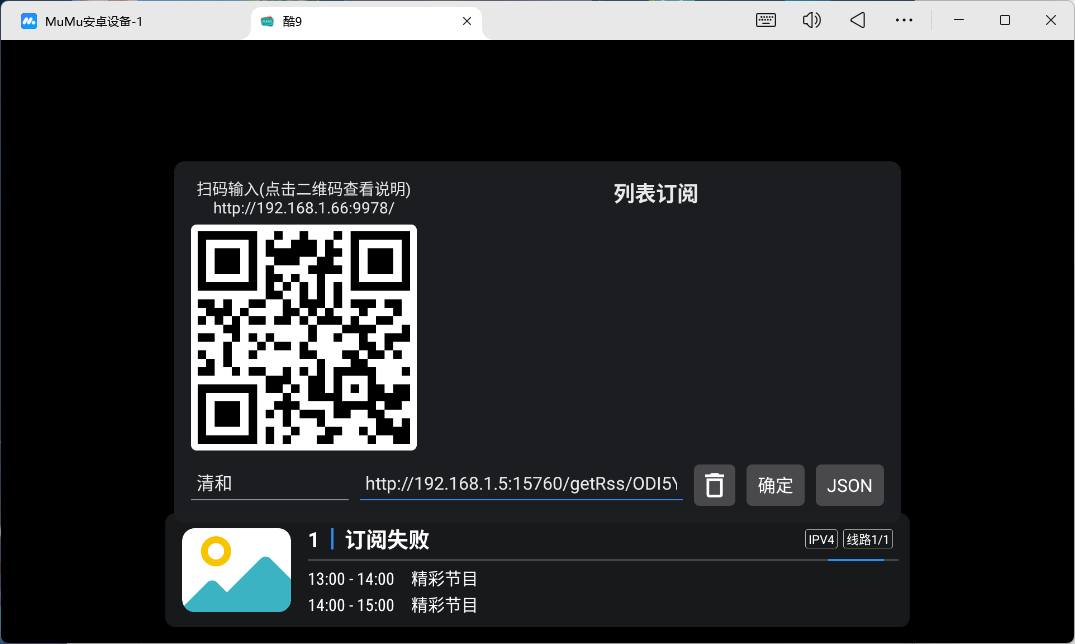
Task: Click the channel progress bar
Action: tap(603, 560)
